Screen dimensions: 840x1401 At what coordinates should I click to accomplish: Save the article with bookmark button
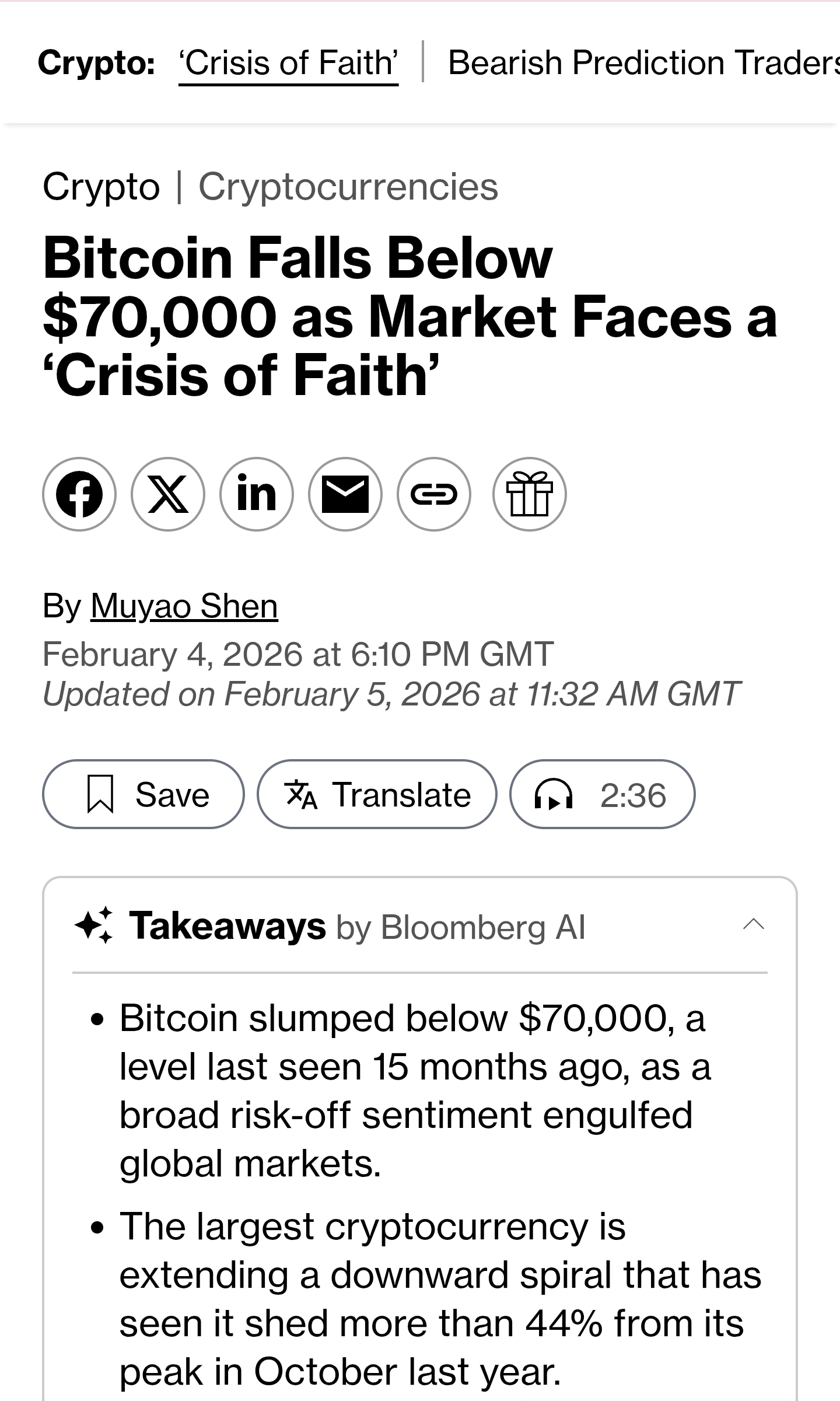(143, 794)
